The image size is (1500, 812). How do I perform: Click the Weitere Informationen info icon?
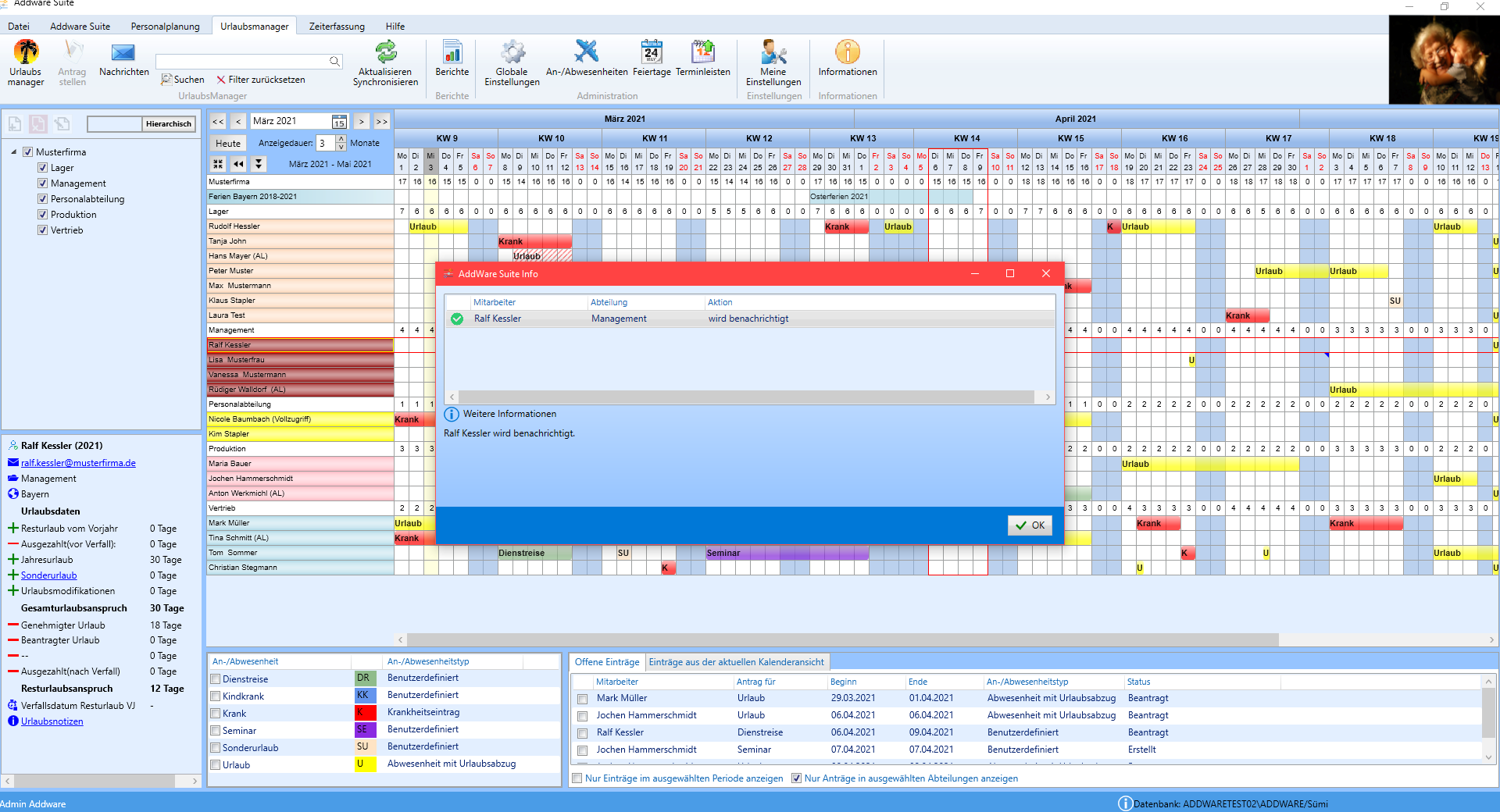click(452, 414)
